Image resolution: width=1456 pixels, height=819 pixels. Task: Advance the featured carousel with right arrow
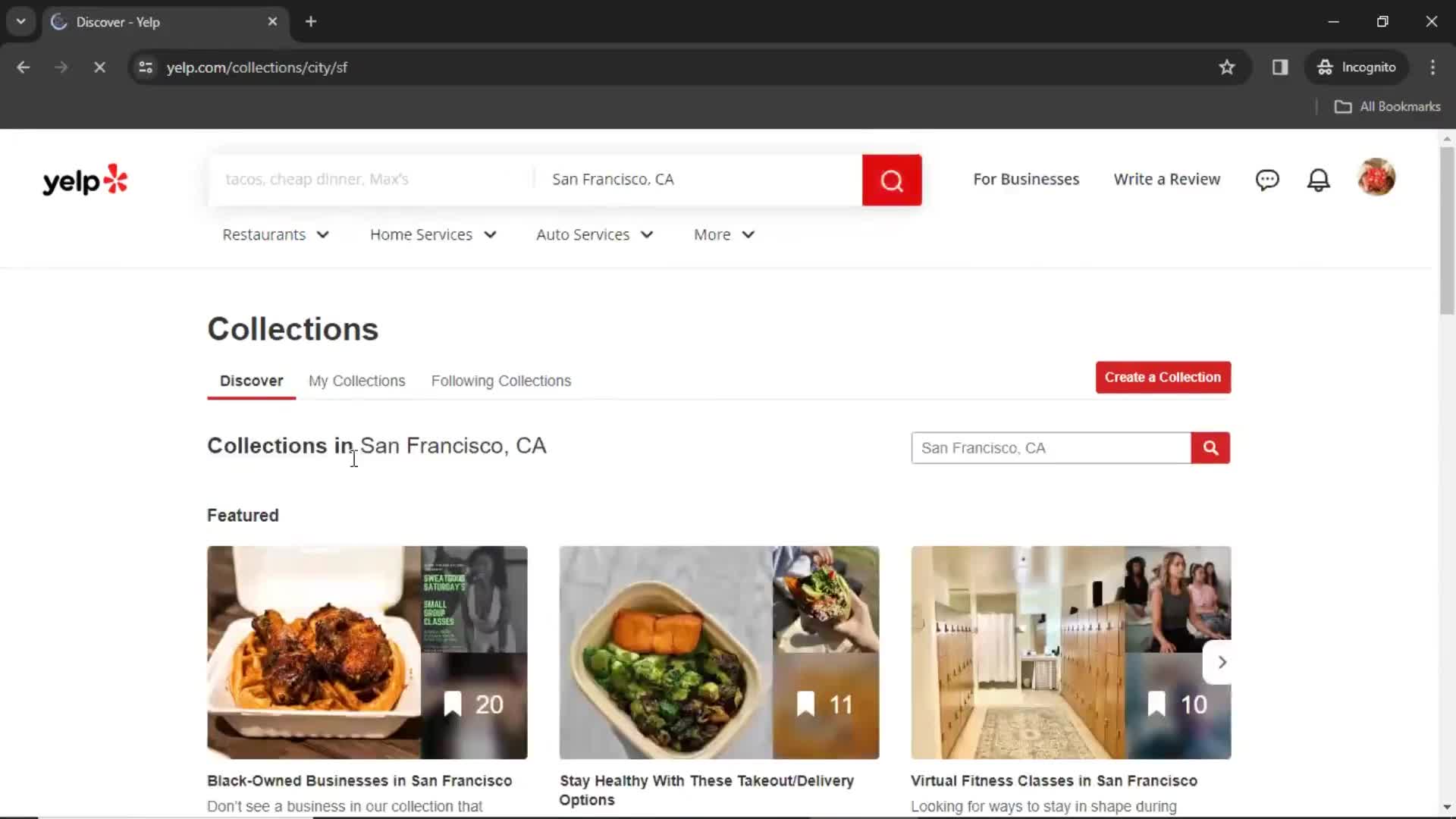1222,662
